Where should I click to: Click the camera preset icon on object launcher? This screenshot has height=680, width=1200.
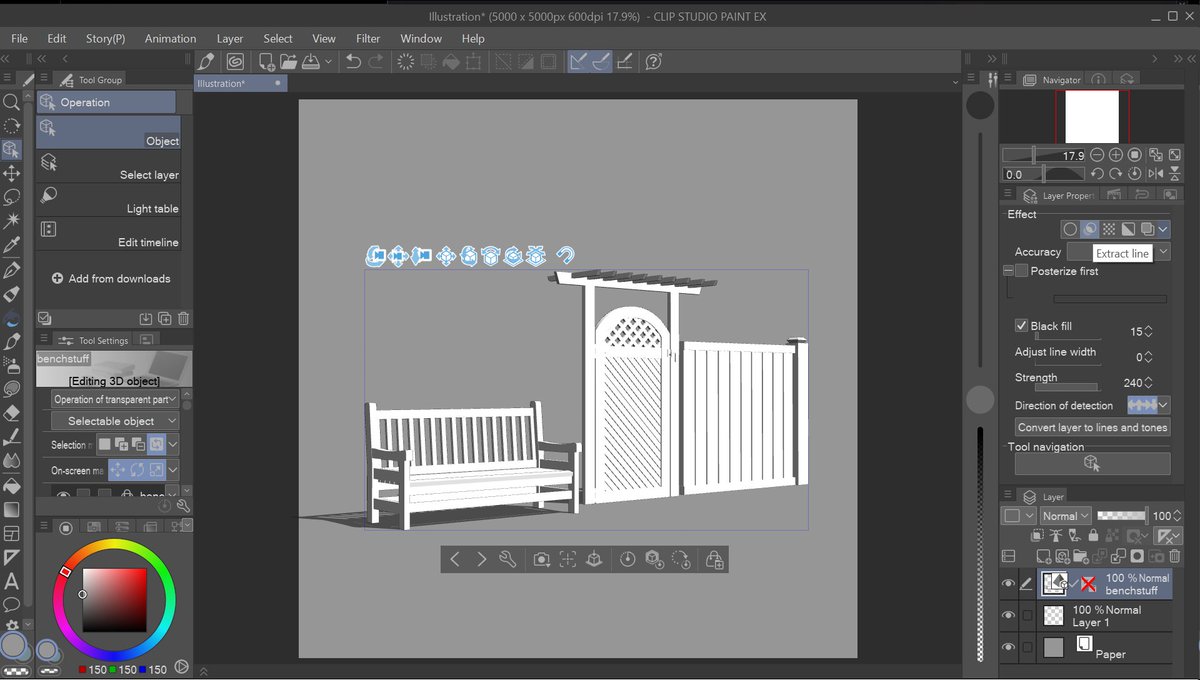[541, 559]
